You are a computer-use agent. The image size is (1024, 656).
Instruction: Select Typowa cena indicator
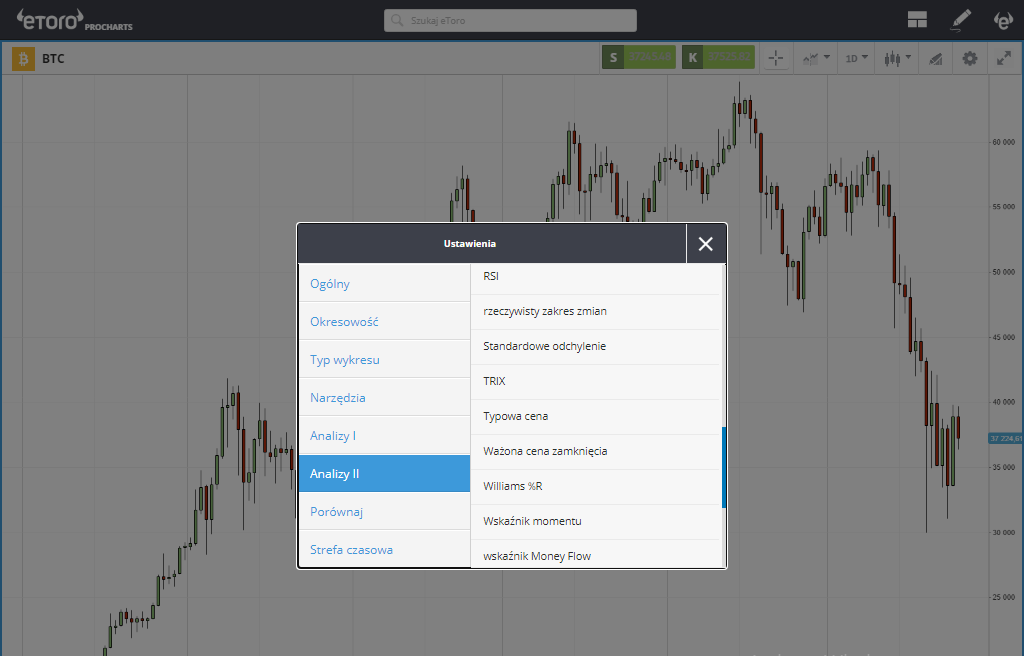click(595, 417)
